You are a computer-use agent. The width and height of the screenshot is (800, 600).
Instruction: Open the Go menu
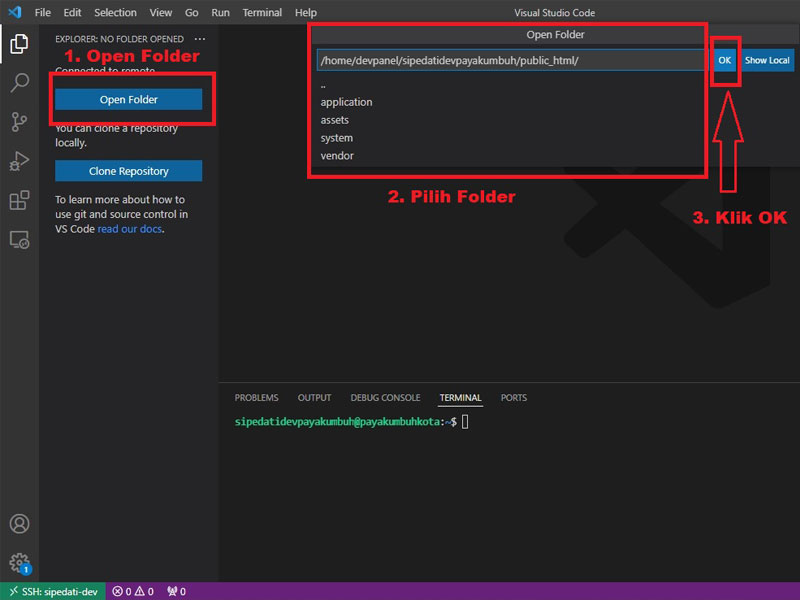191,13
